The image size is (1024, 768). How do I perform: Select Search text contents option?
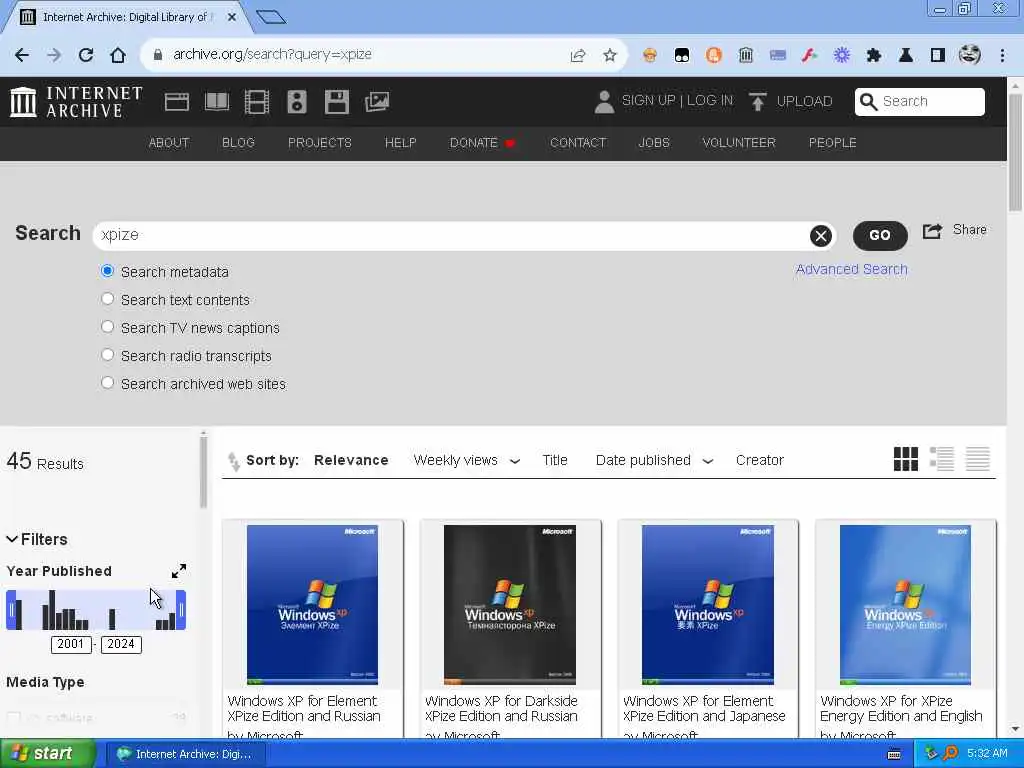(x=107, y=299)
